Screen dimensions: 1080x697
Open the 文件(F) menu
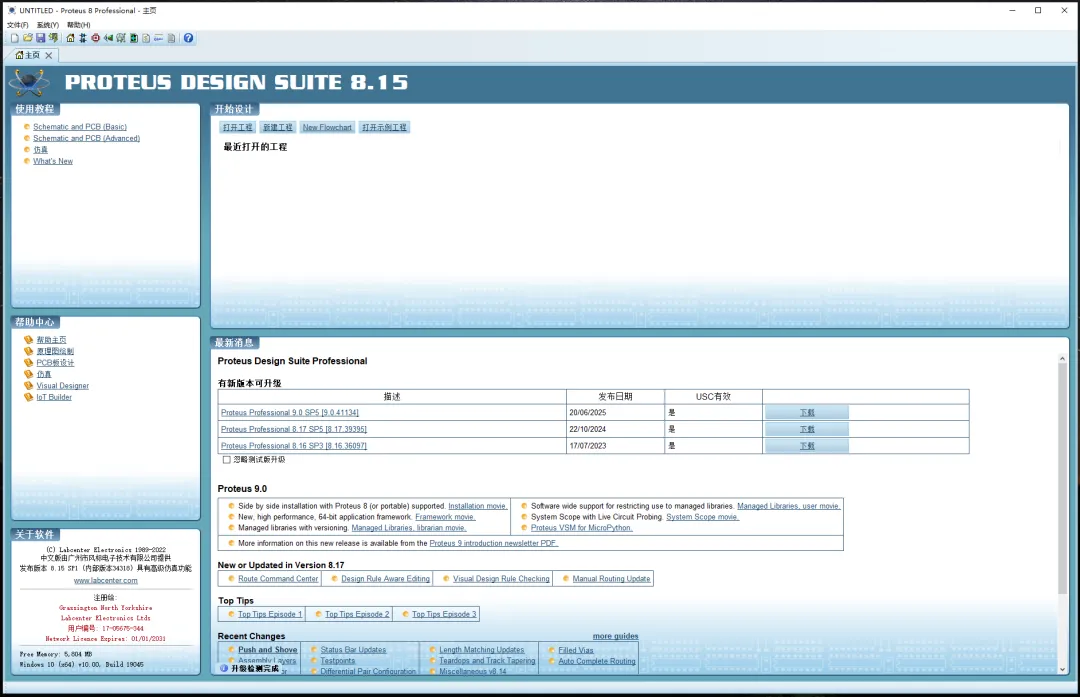pyautogui.click(x=18, y=25)
